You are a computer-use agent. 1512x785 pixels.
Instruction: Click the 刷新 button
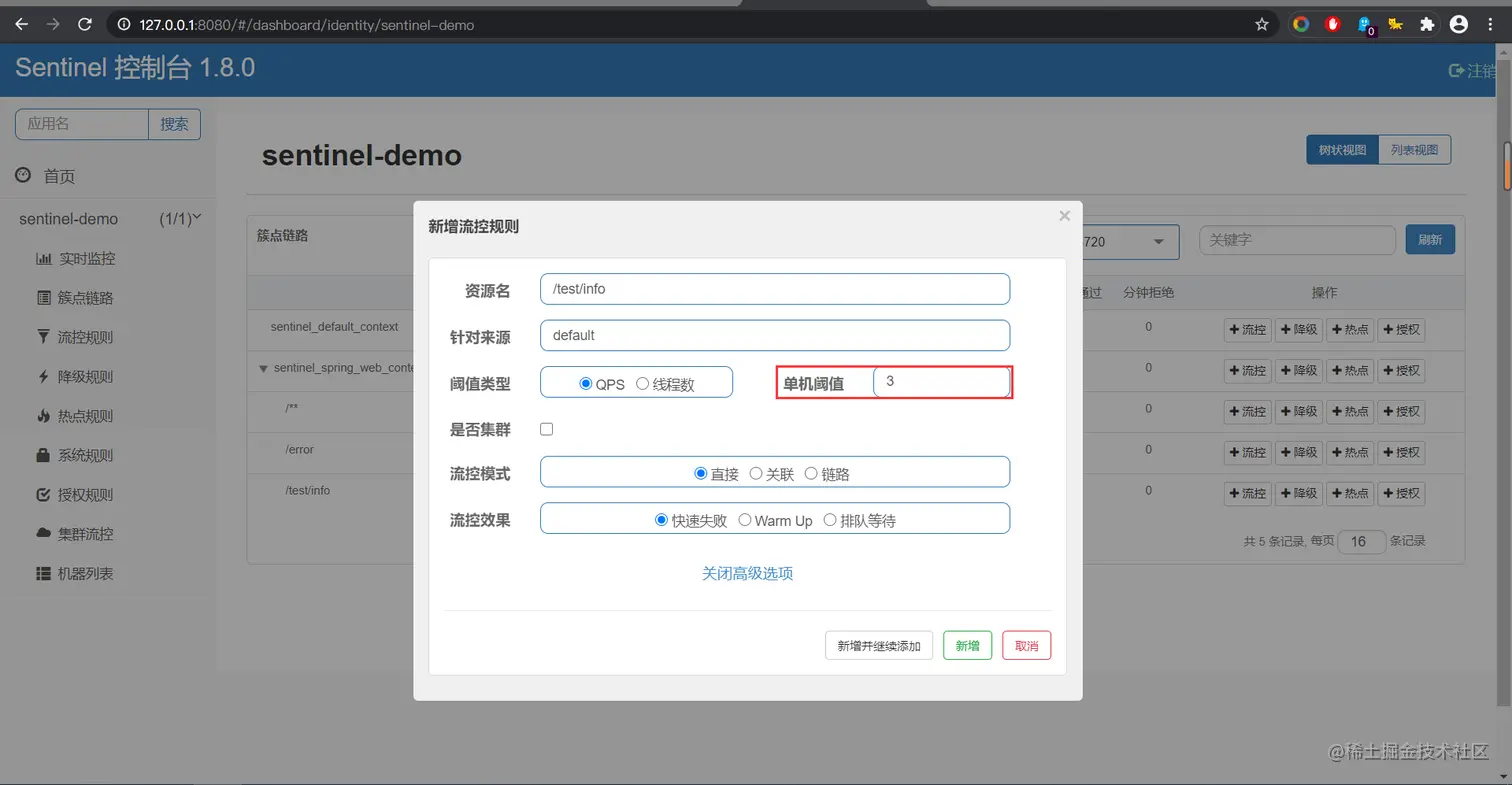click(1430, 240)
